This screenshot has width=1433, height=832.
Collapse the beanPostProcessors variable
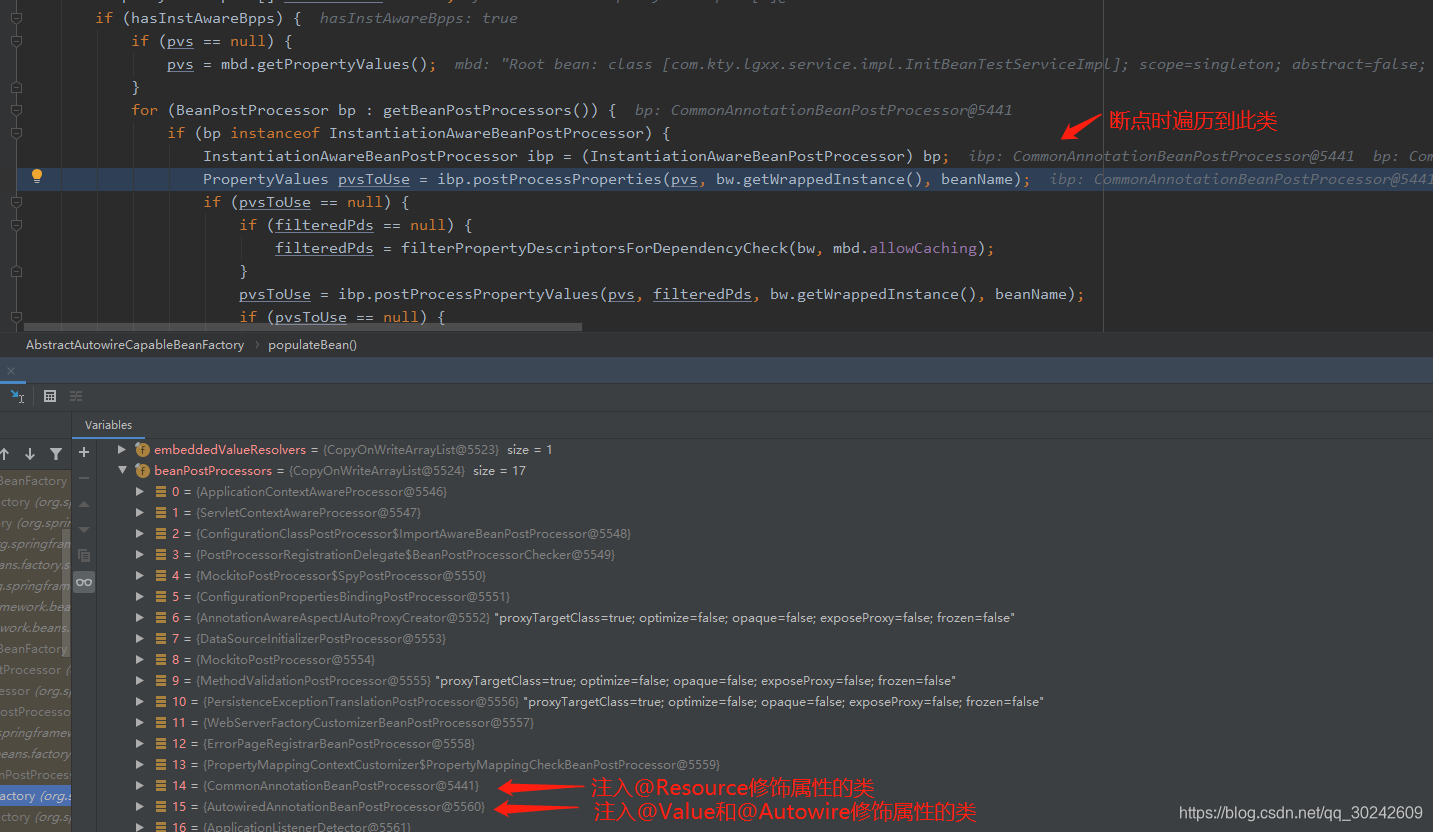click(122, 471)
